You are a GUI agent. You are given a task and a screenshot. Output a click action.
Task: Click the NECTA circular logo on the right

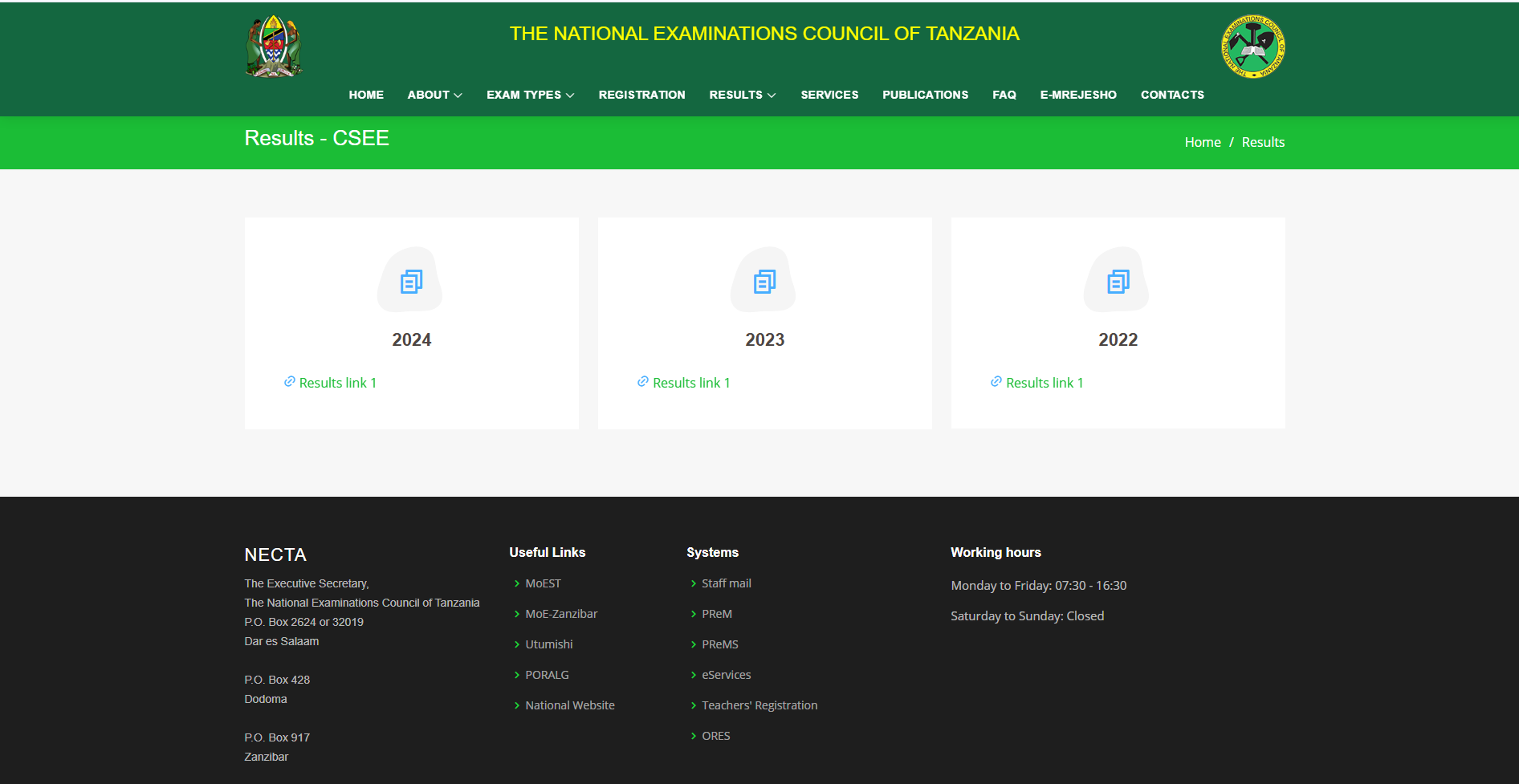coord(1252,47)
